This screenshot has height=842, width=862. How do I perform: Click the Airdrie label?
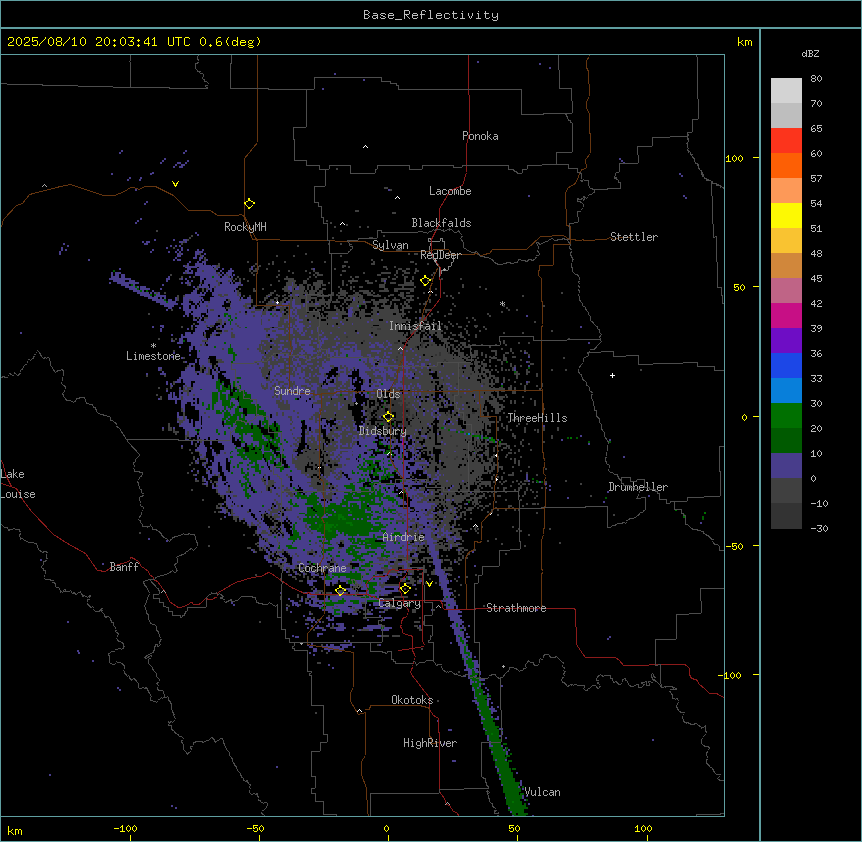tap(404, 537)
